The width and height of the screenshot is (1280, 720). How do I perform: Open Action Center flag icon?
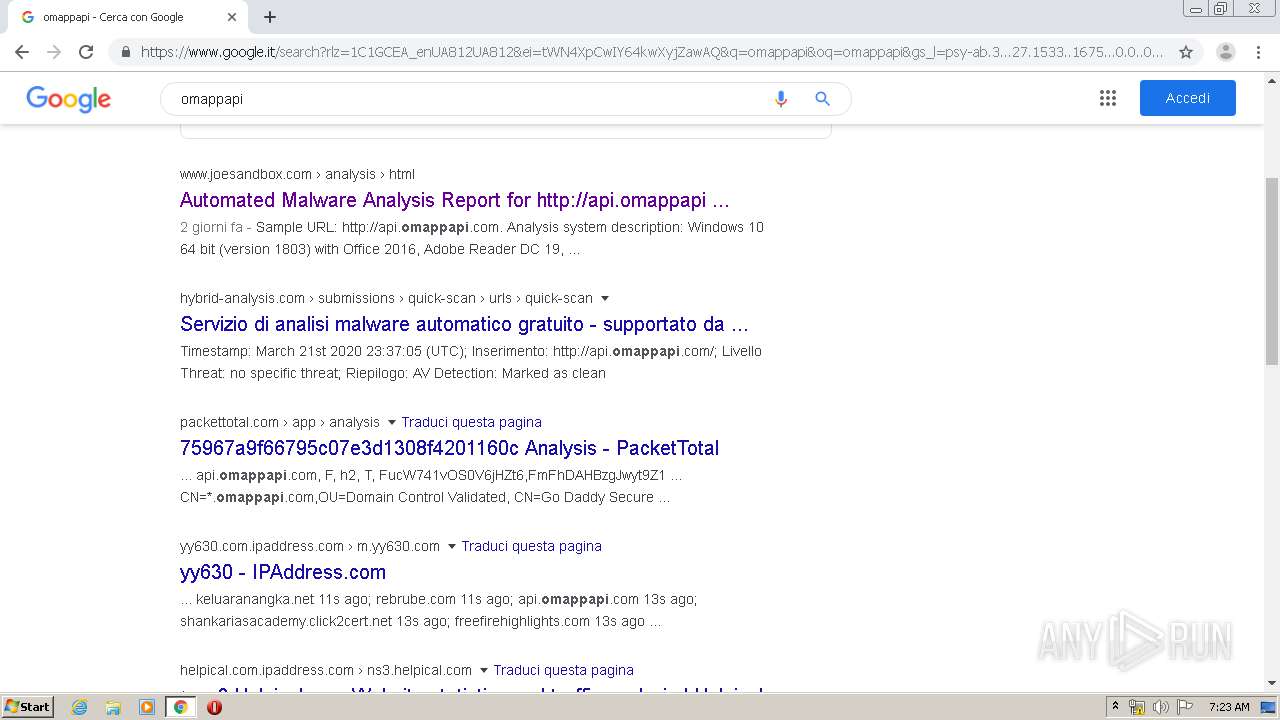(1183, 707)
